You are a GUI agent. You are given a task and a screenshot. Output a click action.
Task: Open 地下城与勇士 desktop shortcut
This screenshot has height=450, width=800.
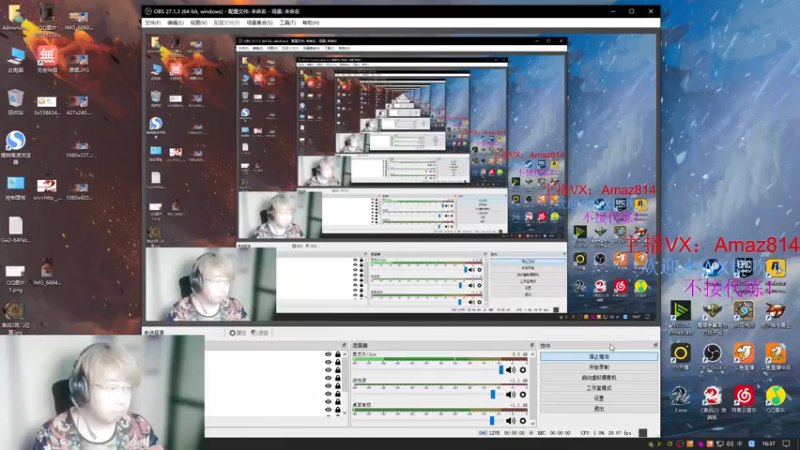[x=776, y=314]
